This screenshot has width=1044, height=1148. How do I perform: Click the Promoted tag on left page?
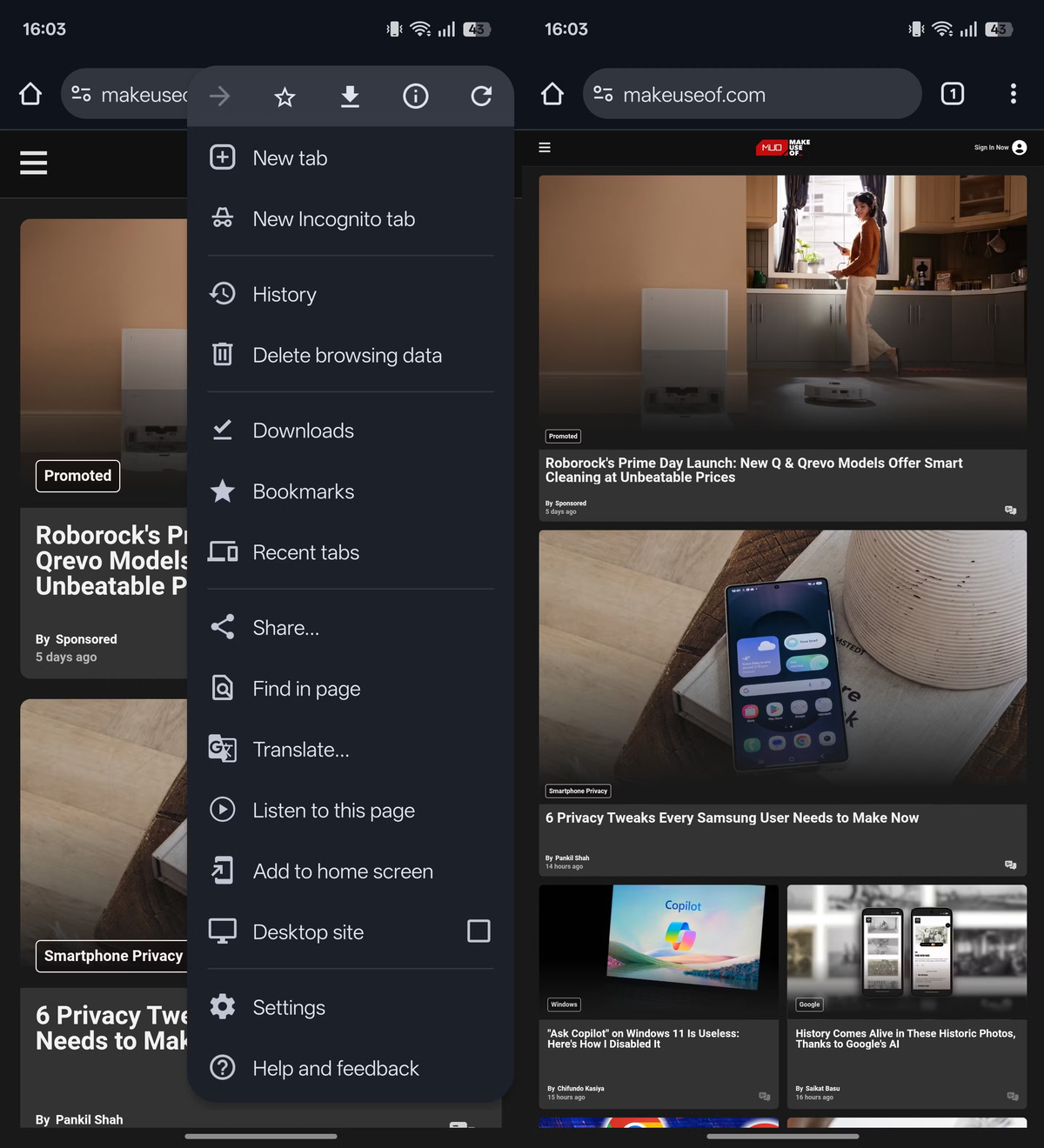(77, 476)
